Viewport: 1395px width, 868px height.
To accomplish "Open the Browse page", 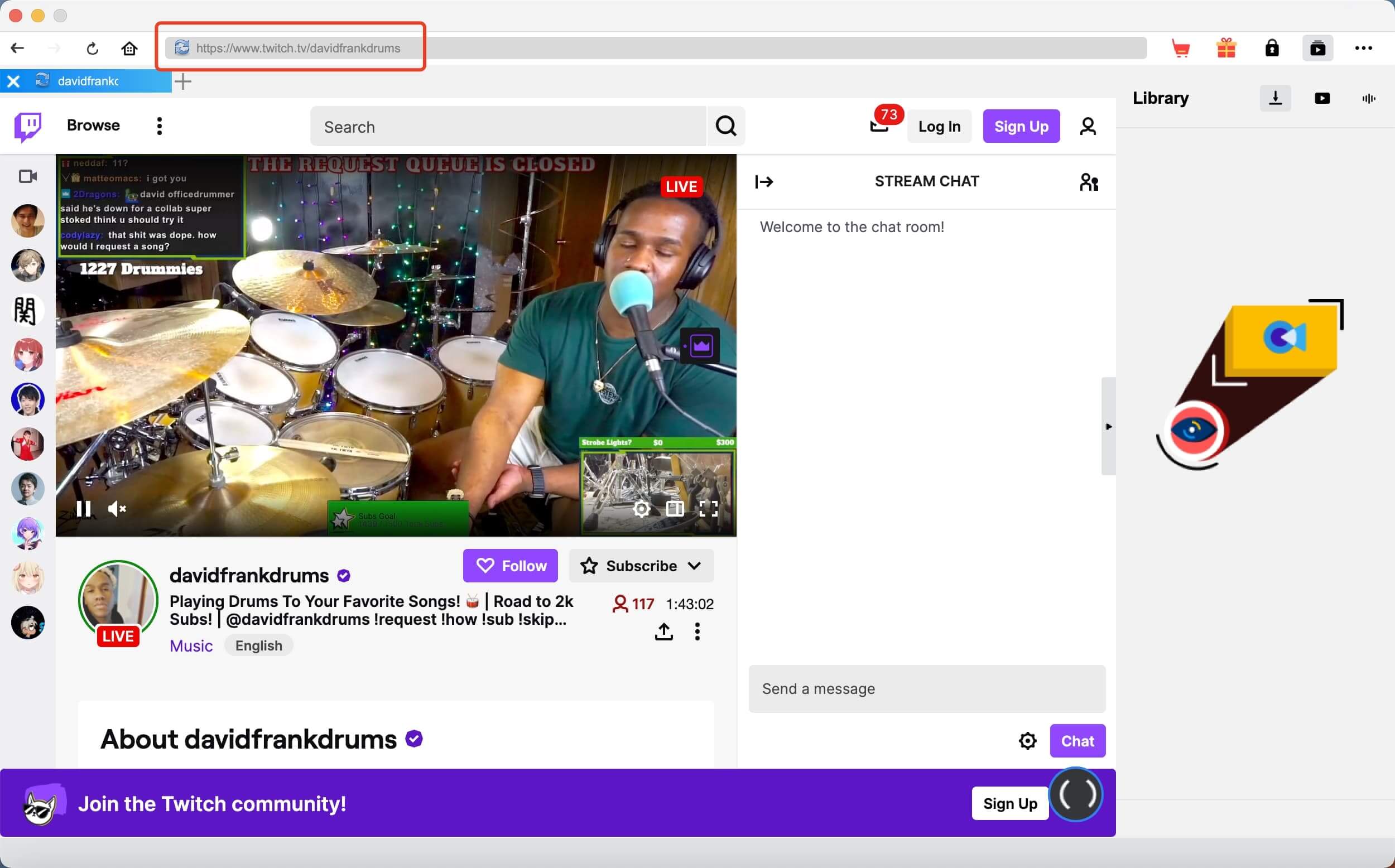I will coord(93,125).
